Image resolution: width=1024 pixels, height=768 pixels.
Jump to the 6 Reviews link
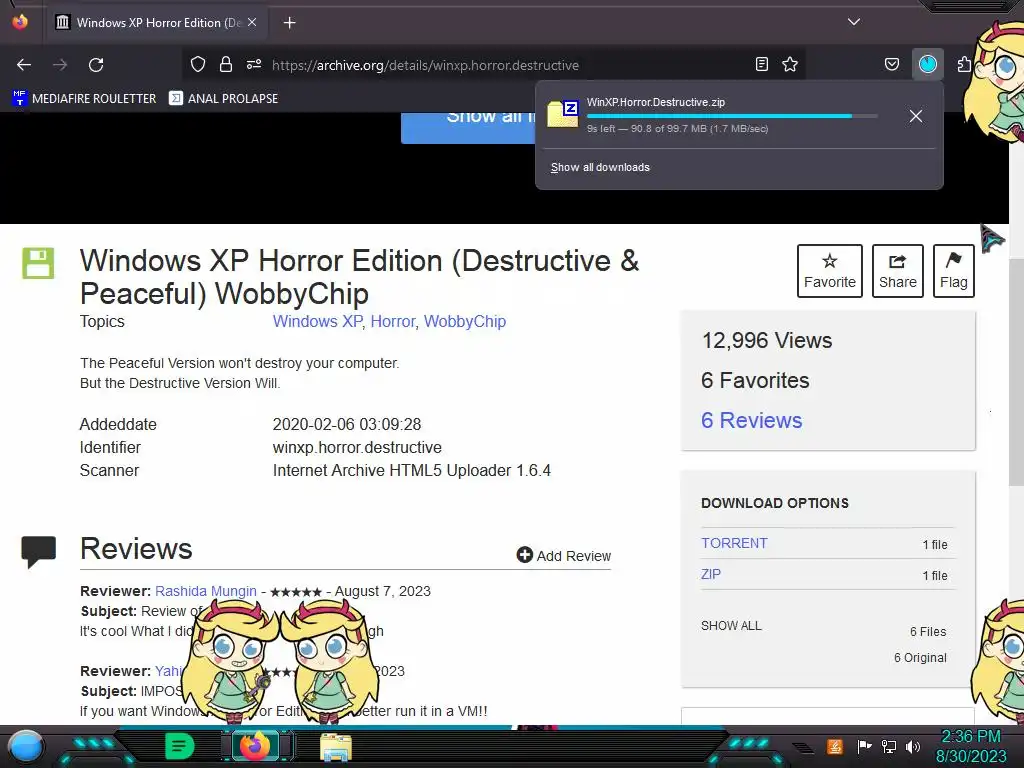(x=752, y=421)
